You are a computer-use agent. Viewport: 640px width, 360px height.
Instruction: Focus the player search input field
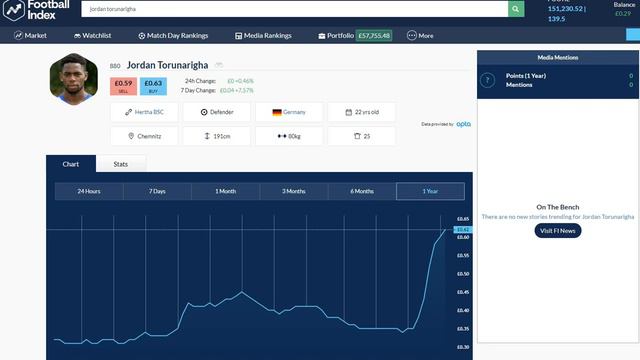[x=295, y=9]
